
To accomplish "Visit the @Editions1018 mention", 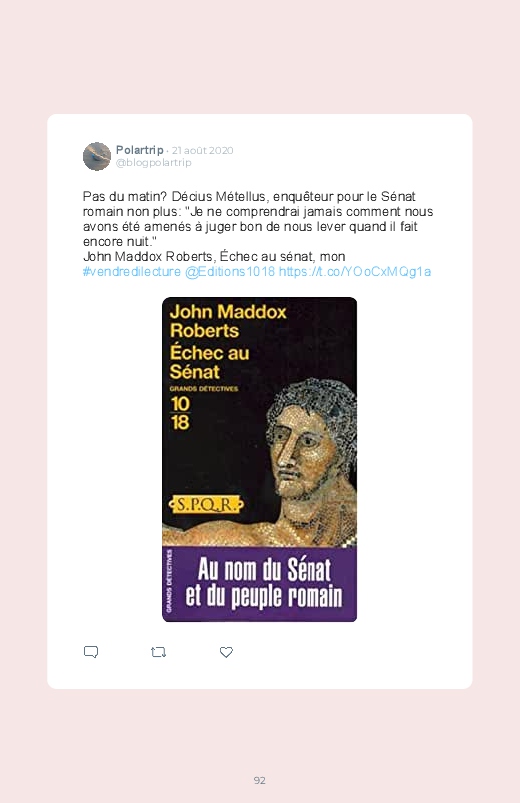I will click(230, 271).
